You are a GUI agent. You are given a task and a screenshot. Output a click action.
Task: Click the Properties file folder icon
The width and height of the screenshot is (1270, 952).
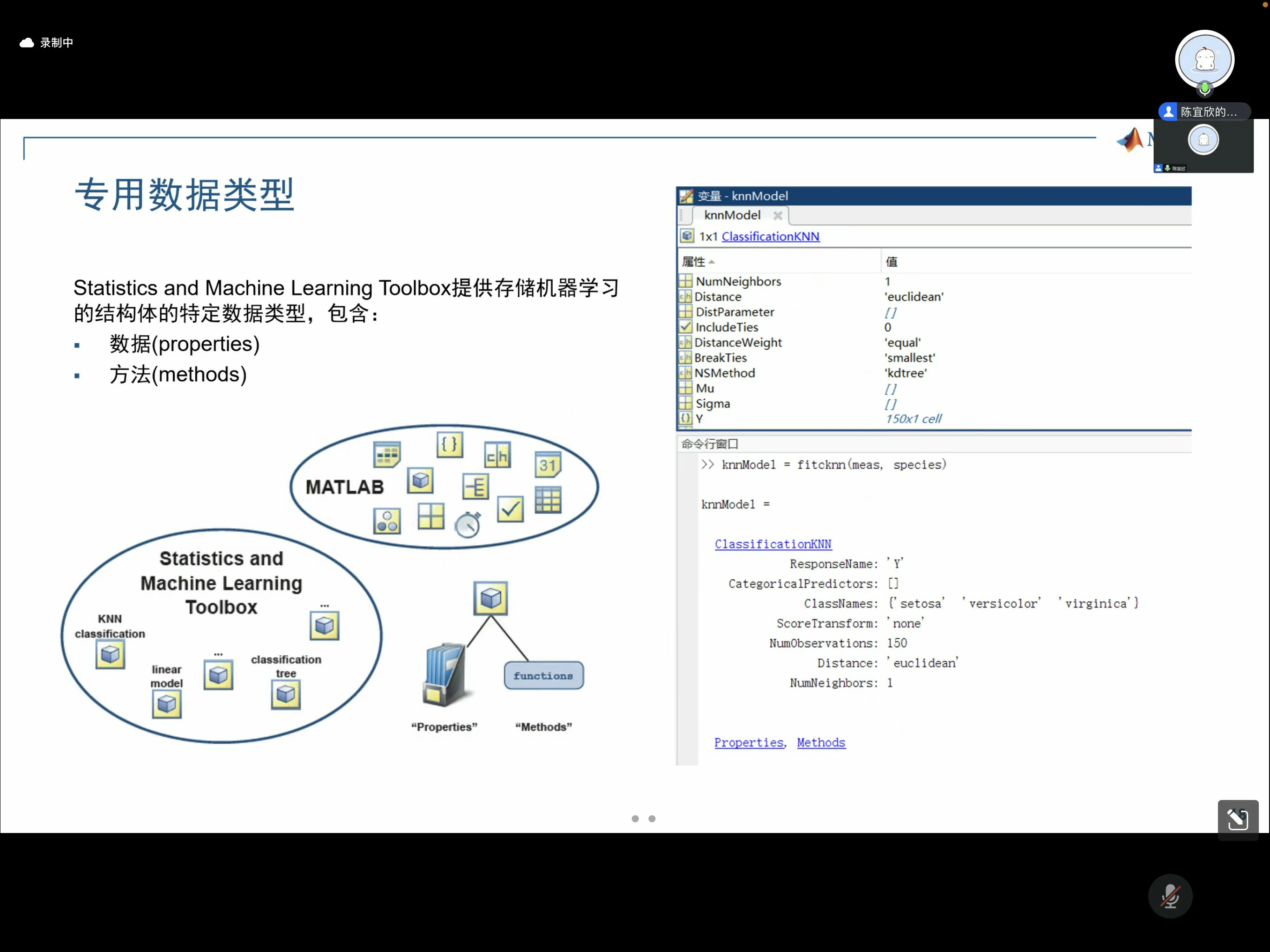[x=444, y=674]
